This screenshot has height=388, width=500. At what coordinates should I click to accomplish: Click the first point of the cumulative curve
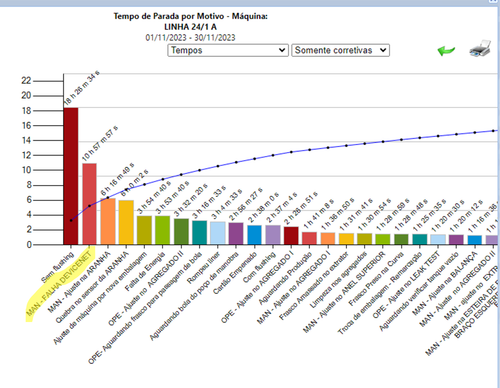(71, 220)
